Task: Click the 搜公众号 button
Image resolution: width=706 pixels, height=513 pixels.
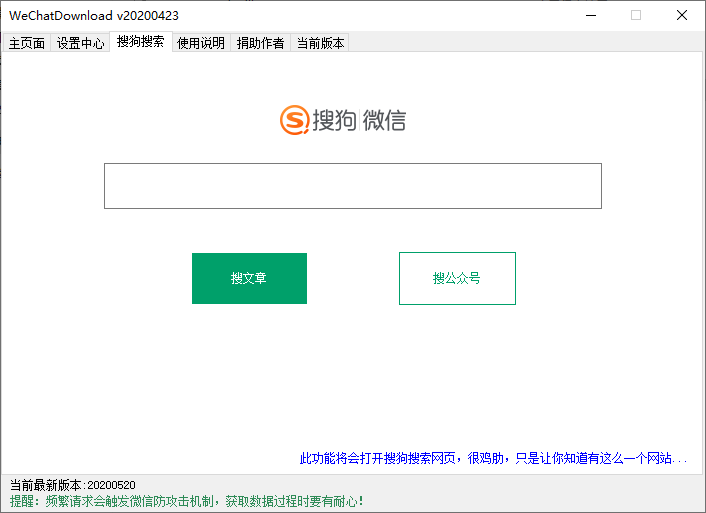Action: point(457,278)
